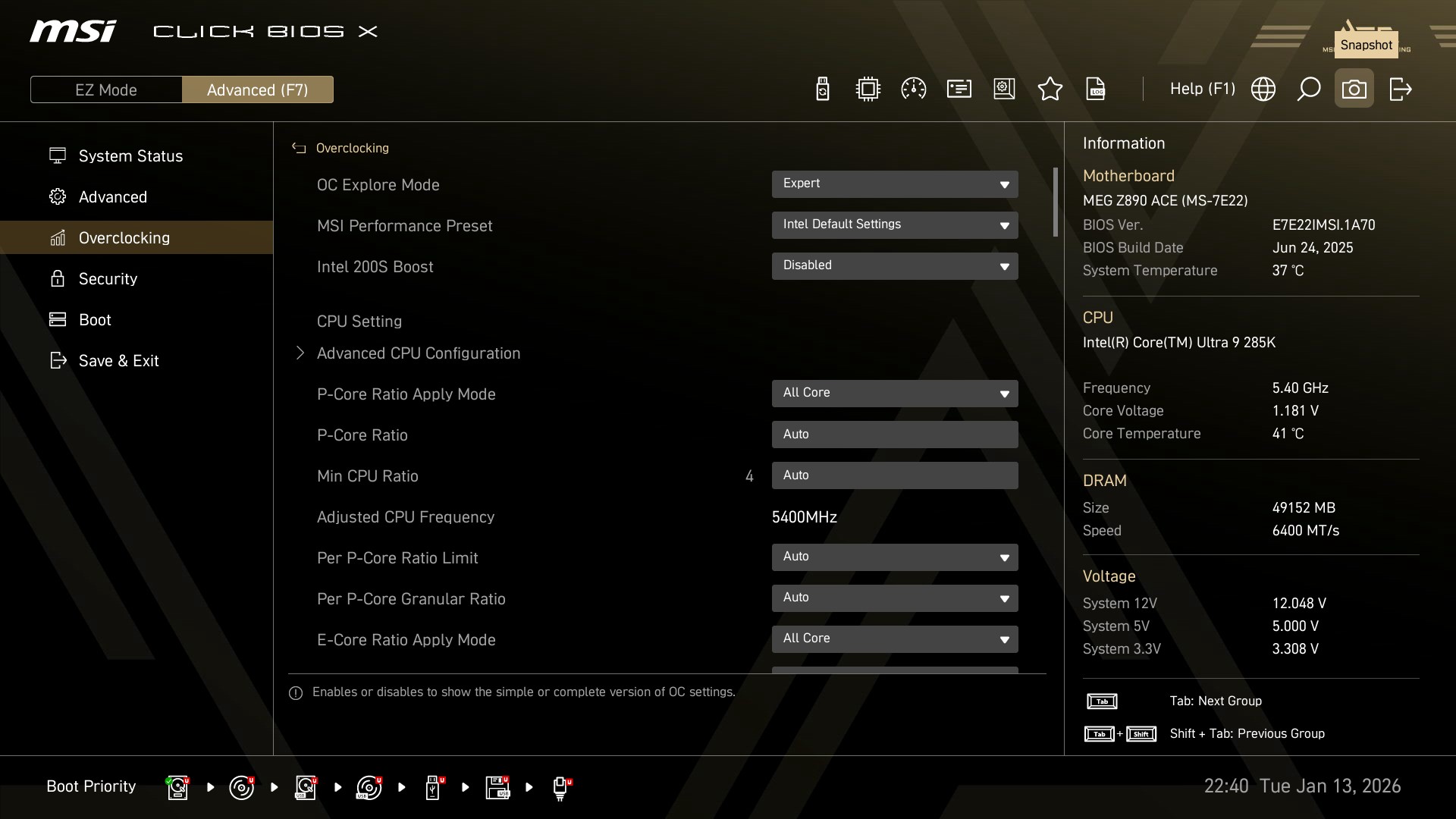The width and height of the screenshot is (1456, 819).
Task: Expand Advanced CPU Configuration submenu
Action: pyautogui.click(x=418, y=353)
